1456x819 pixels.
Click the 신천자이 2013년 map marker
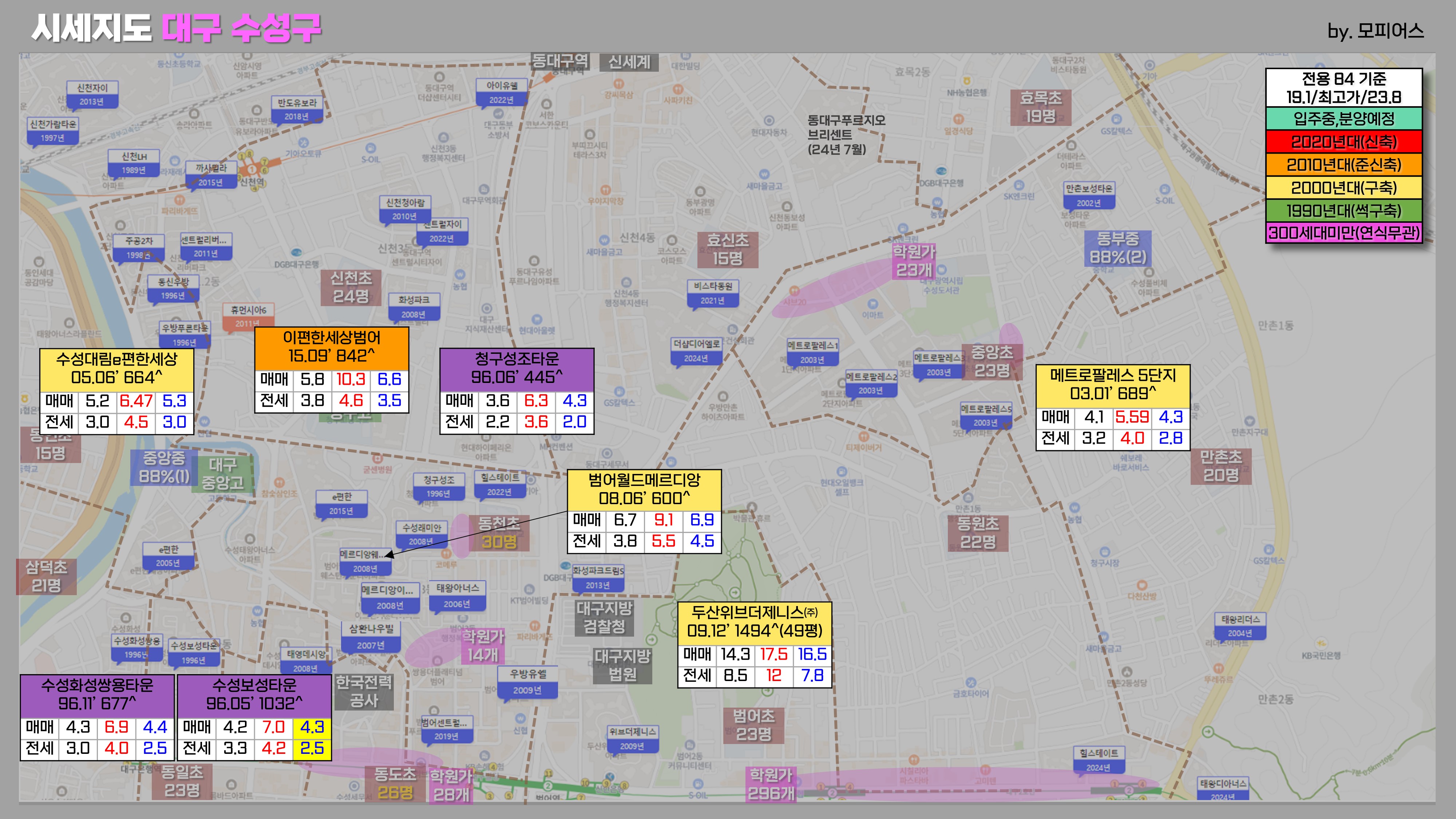point(92,94)
